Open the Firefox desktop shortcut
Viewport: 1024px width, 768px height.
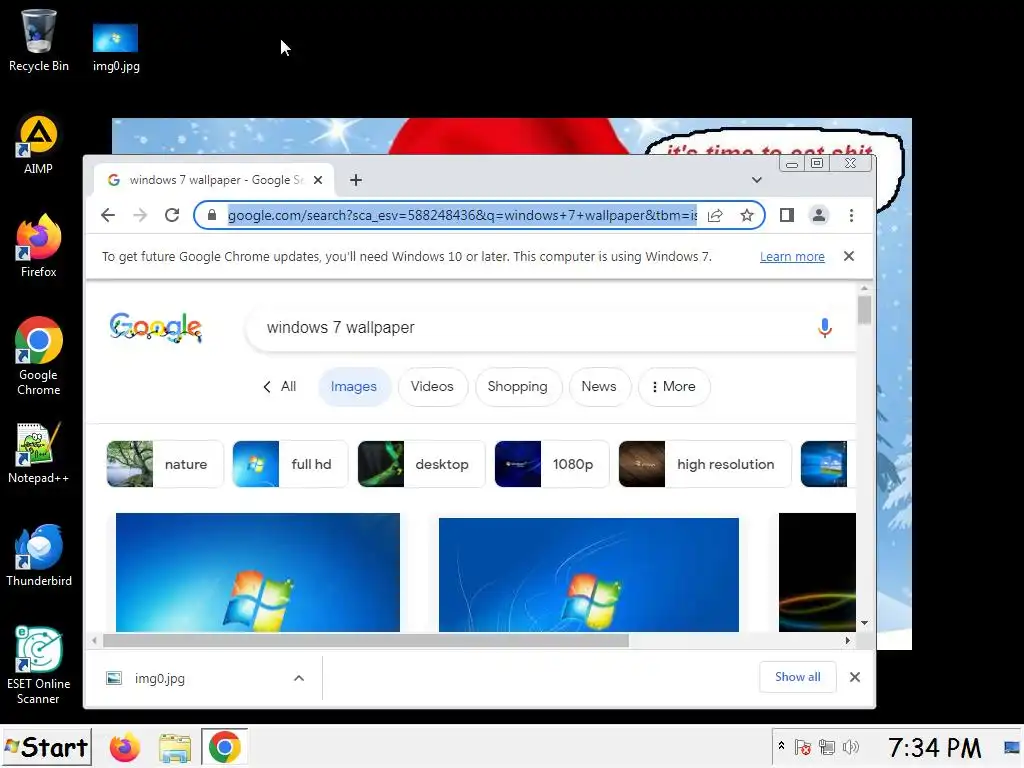(x=39, y=246)
